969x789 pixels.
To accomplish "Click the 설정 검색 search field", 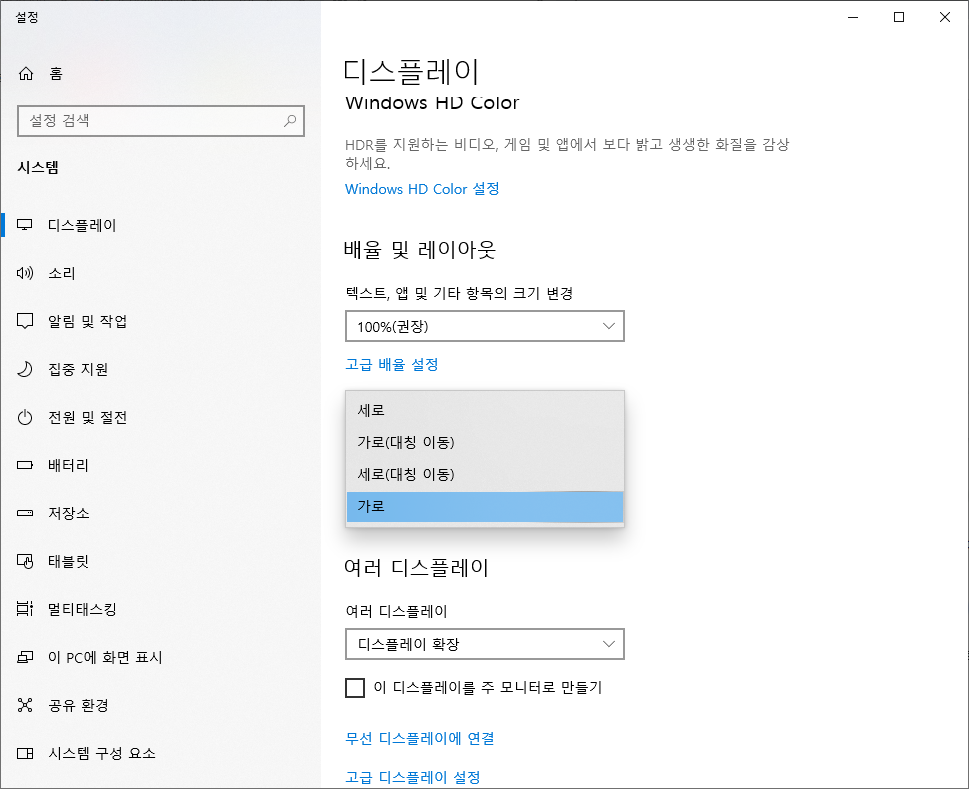I will [161, 120].
